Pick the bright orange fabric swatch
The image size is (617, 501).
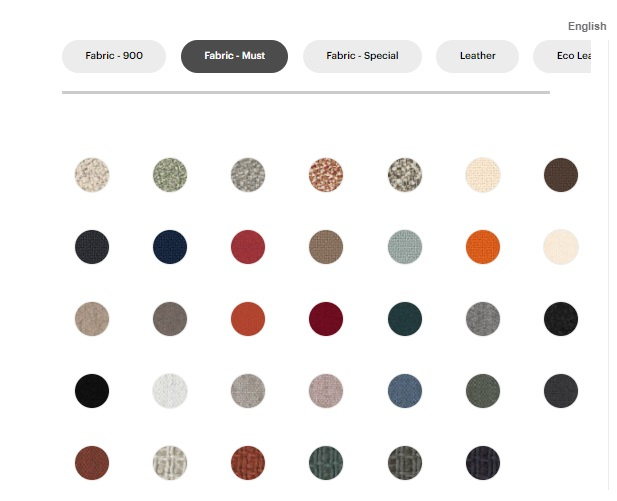[483, 247]
